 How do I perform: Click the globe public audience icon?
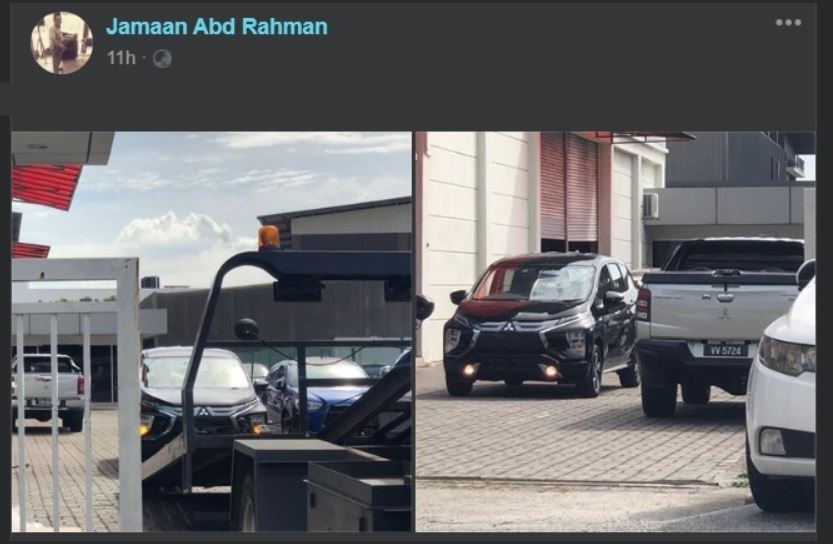pos(162,58)
